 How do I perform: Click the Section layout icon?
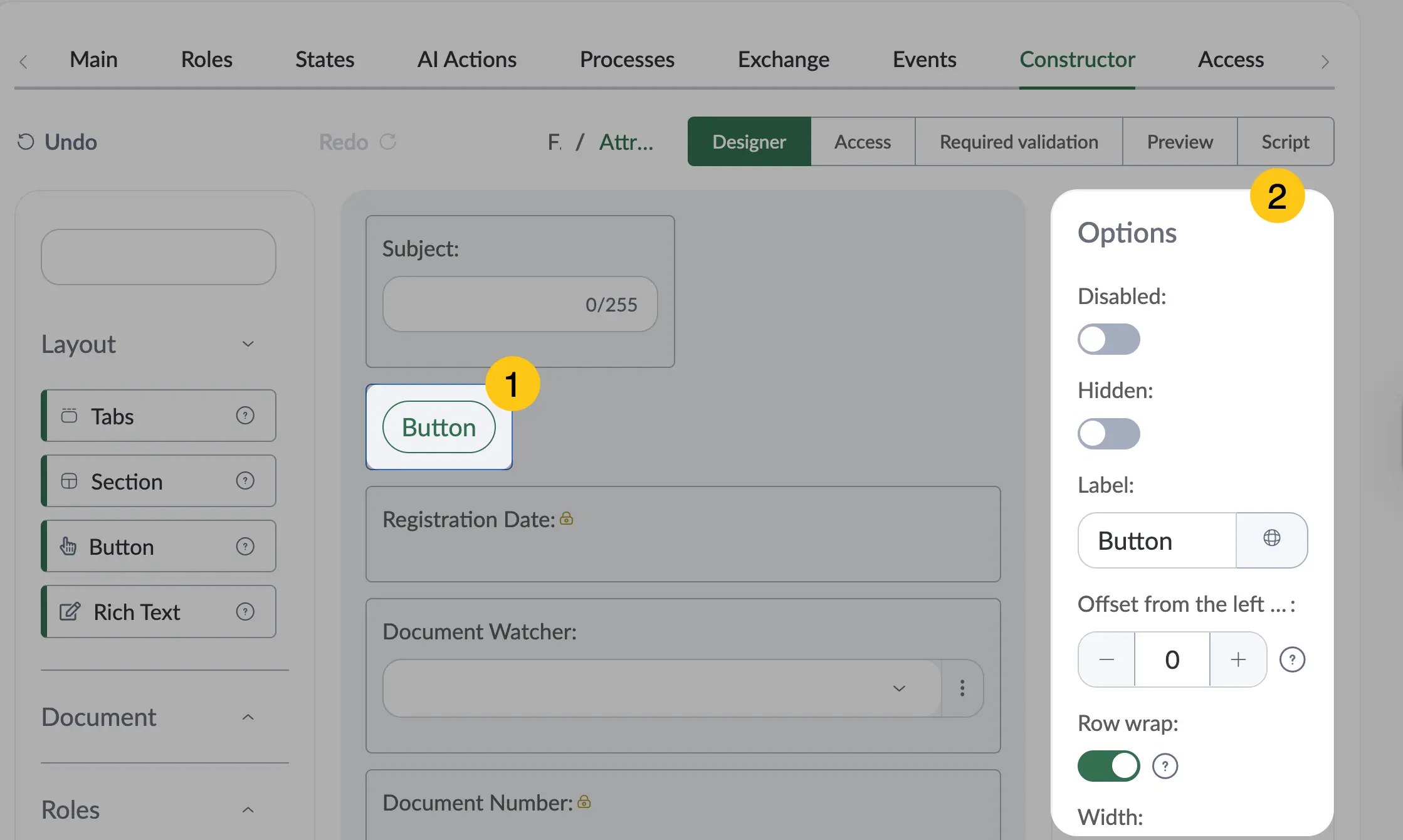tap(69, 481)
